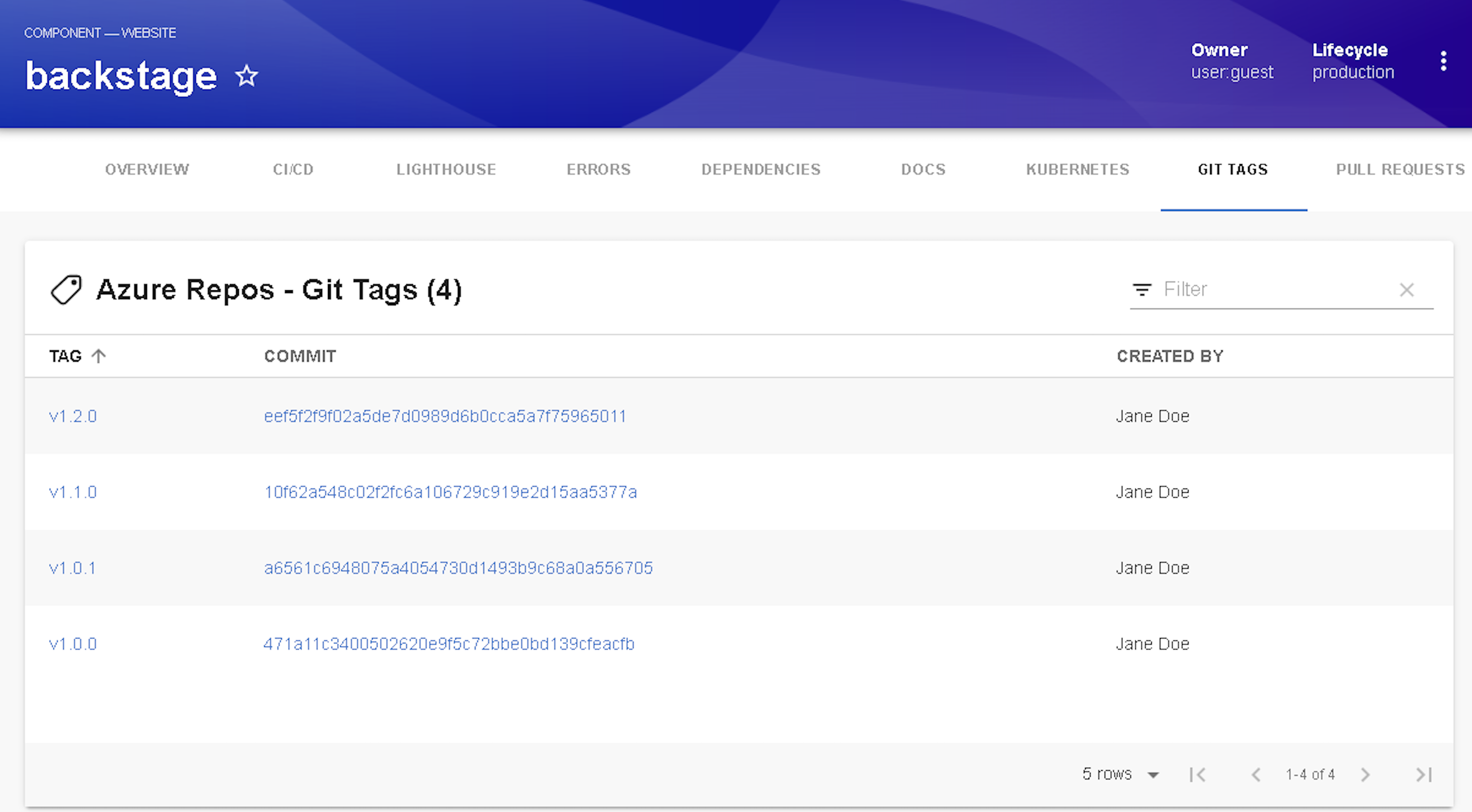Screen dimensions: 1472x812
Task: Jump to the last page of results
Action: coord(1424,775)
